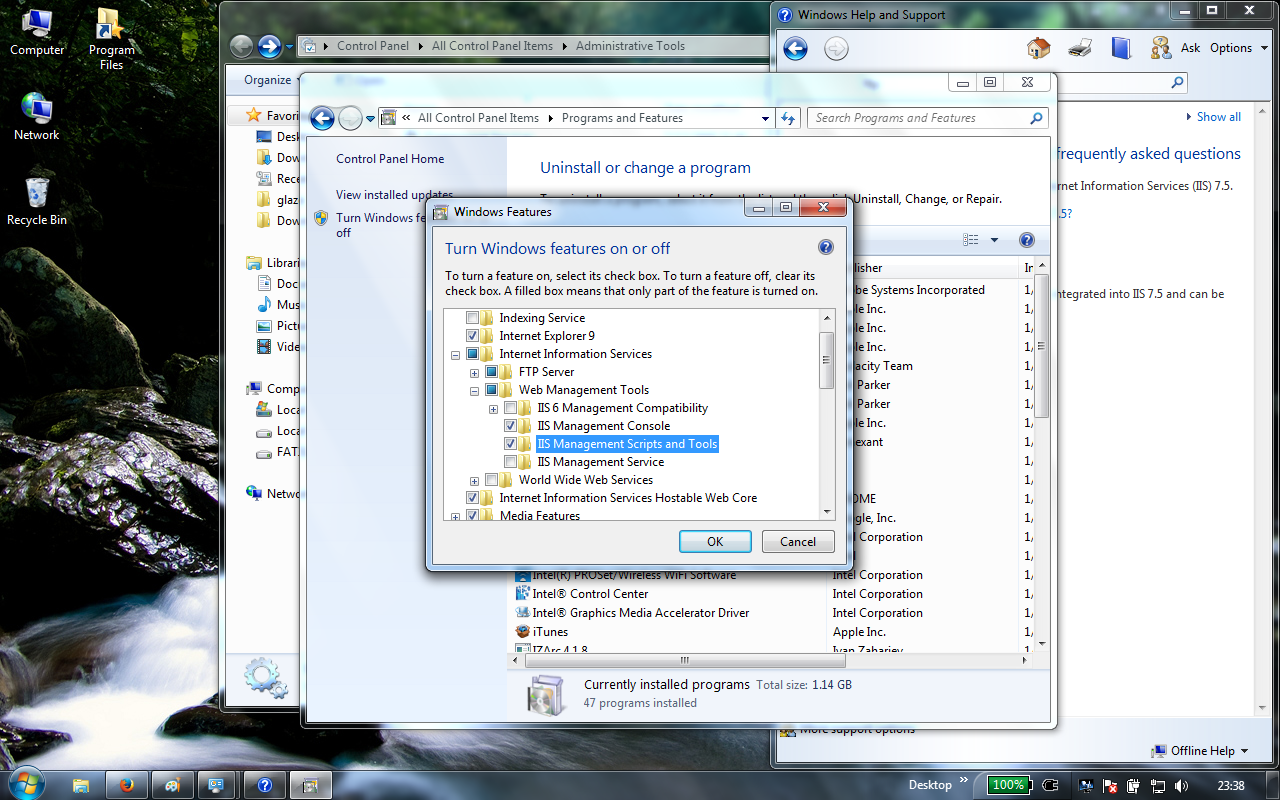The height and width of the screenshot is (800, 1280).
Task: Click the change view icon in Programs and Features
Action: click(x=971, y=240)
